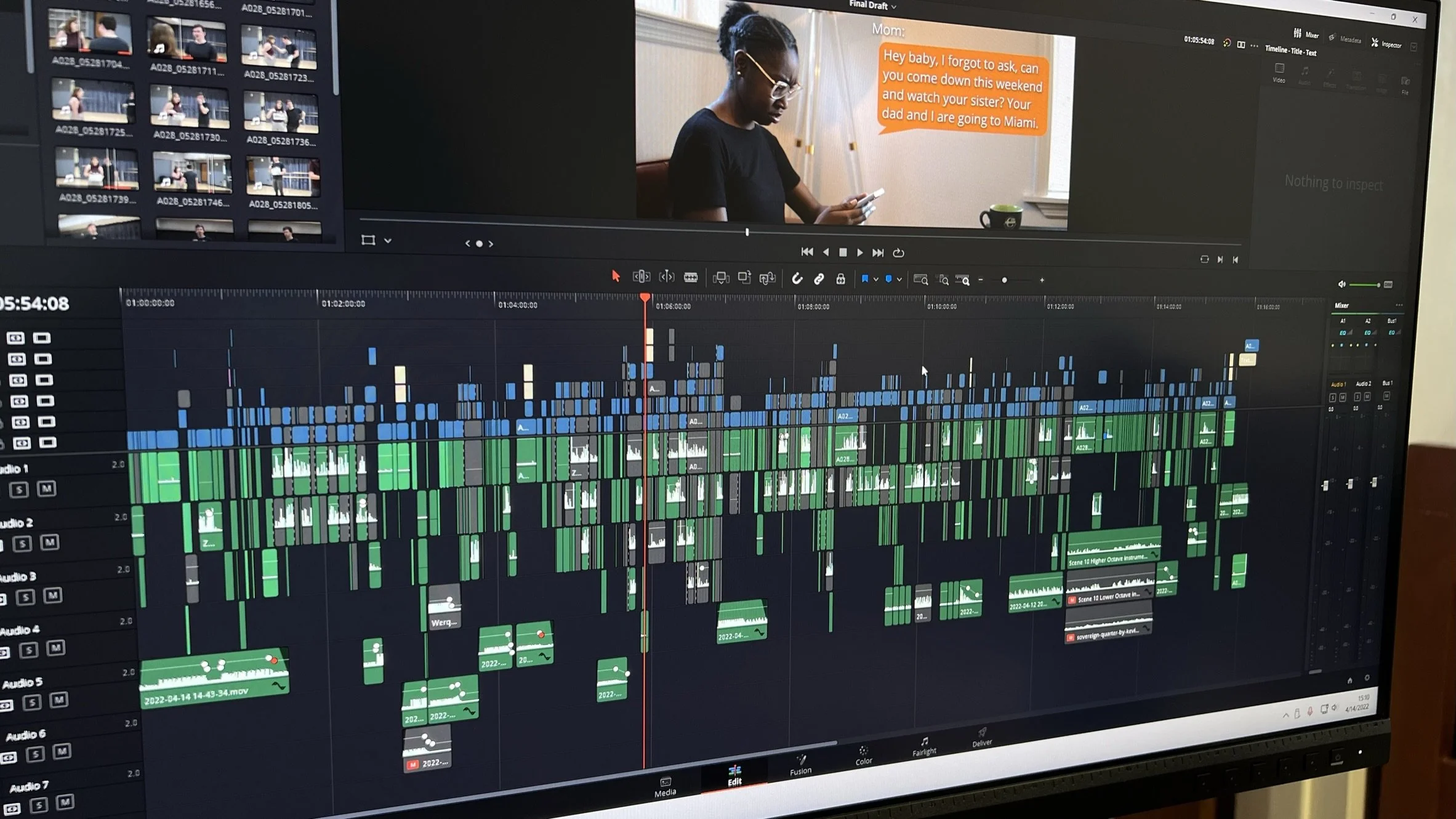Expand the Final Draft timeline name dropdown
This screenshot has height=819, width=1456.
tap(894, 7)
